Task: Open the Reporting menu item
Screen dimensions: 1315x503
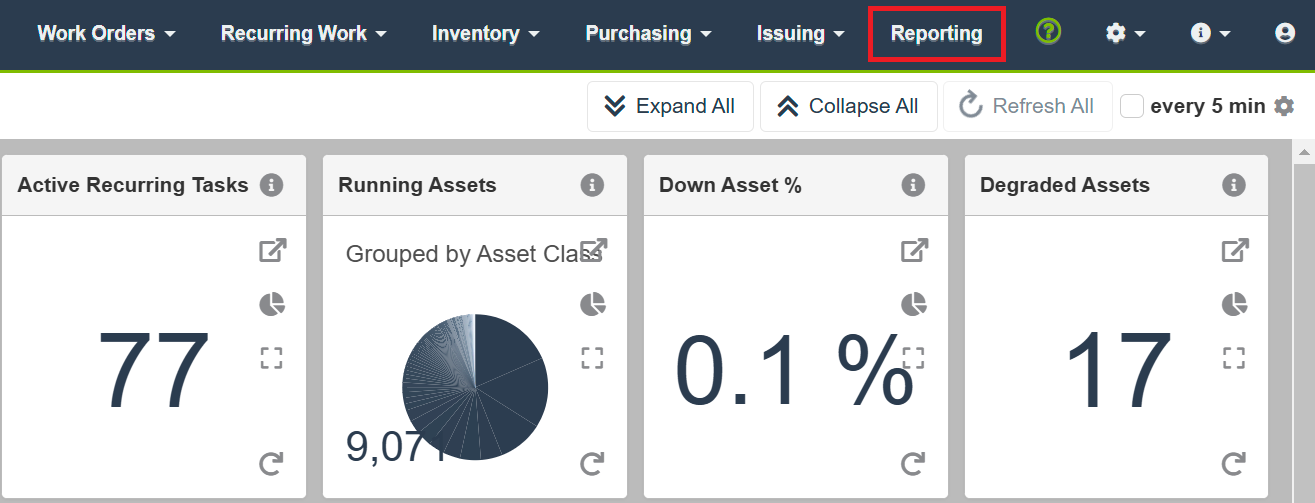Action: click(936, 33)
